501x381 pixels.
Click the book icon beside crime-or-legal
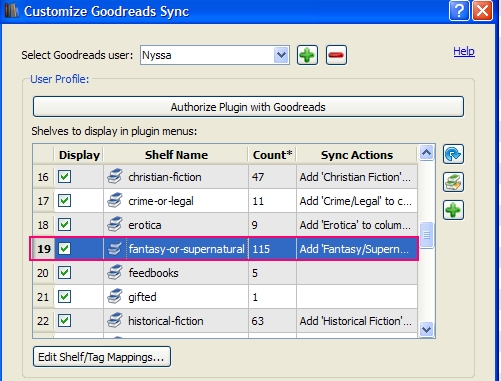coord(115,201)
